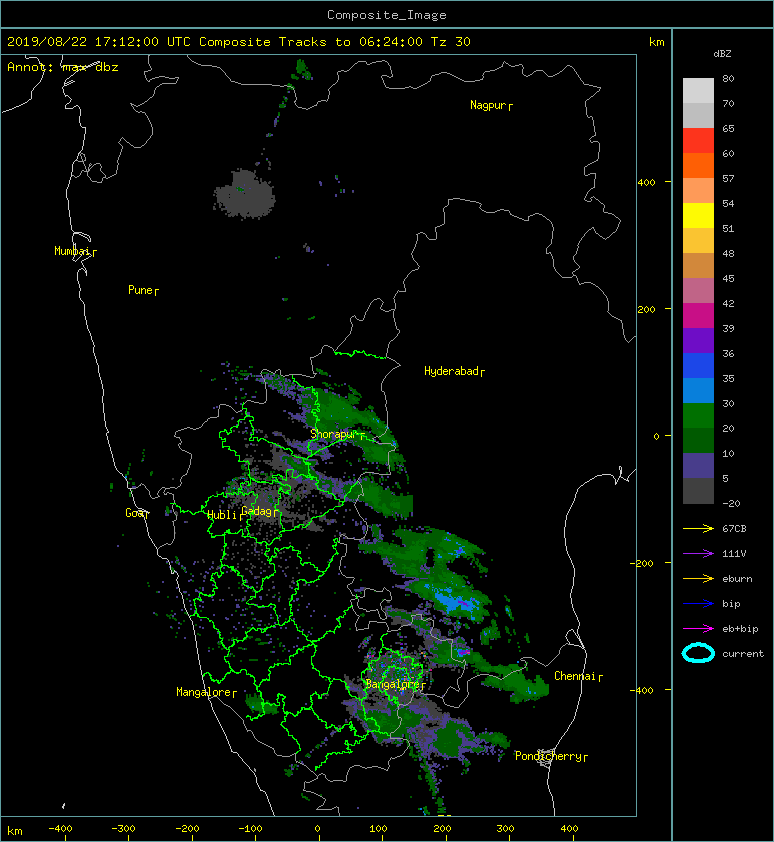Screen dimensions: 774x842
Task: Select the eburn arrow legend icon
Action: pyautogui.click(x=698, y=579)
